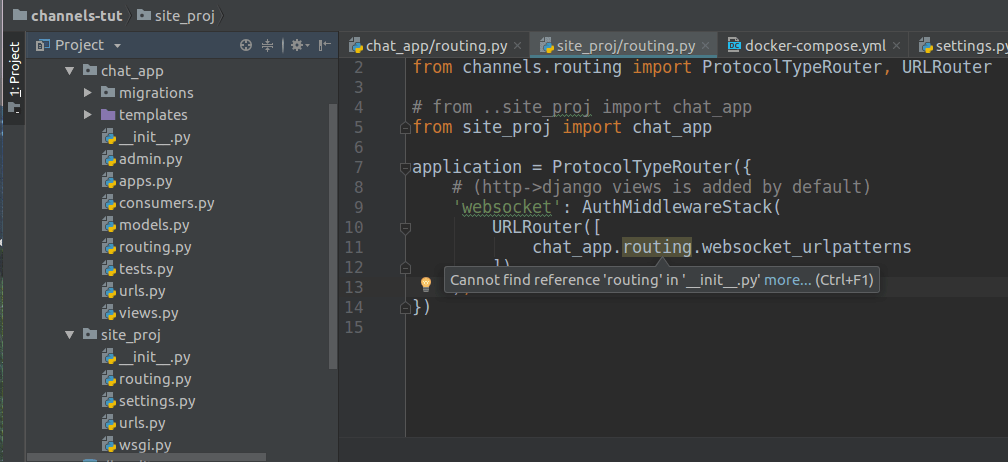Viewport: 1008px width, 462px height.
Task: Open wsgi.py in project tree
Action: 145,445
